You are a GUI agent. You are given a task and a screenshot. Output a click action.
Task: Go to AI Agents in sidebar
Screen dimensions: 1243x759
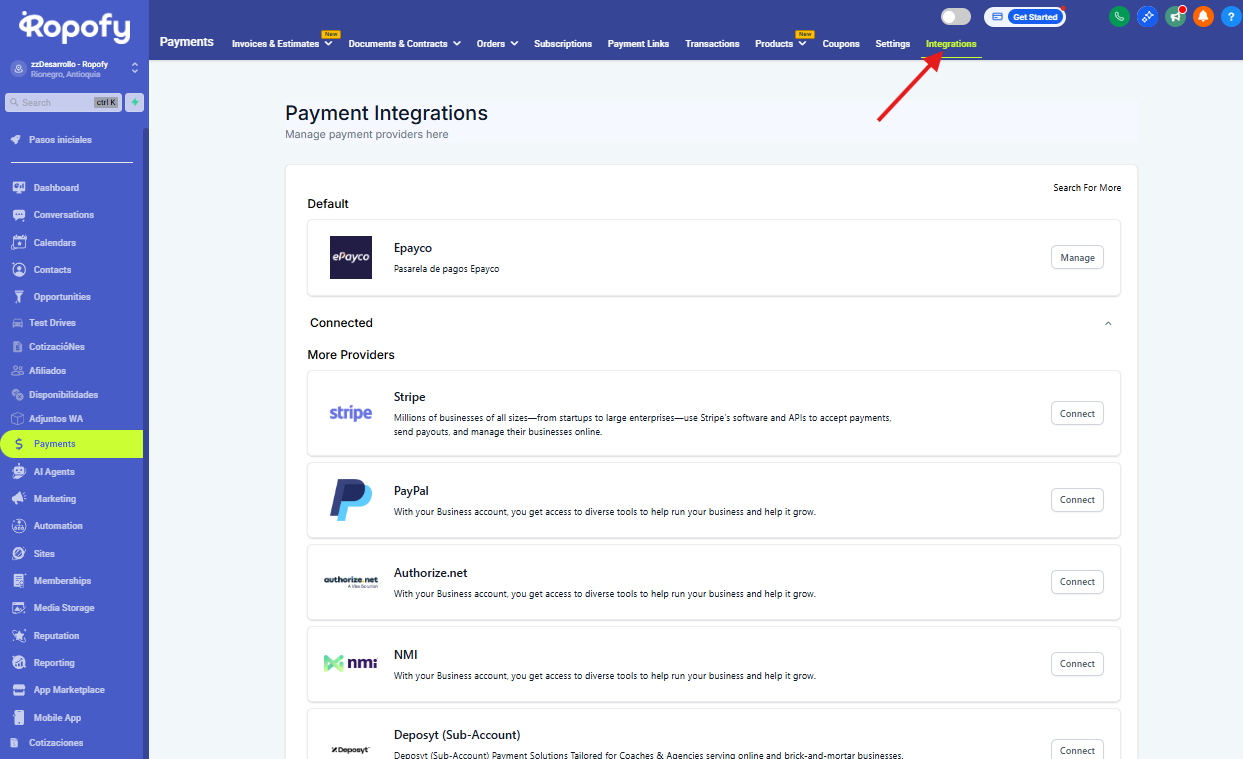(54, 472)
